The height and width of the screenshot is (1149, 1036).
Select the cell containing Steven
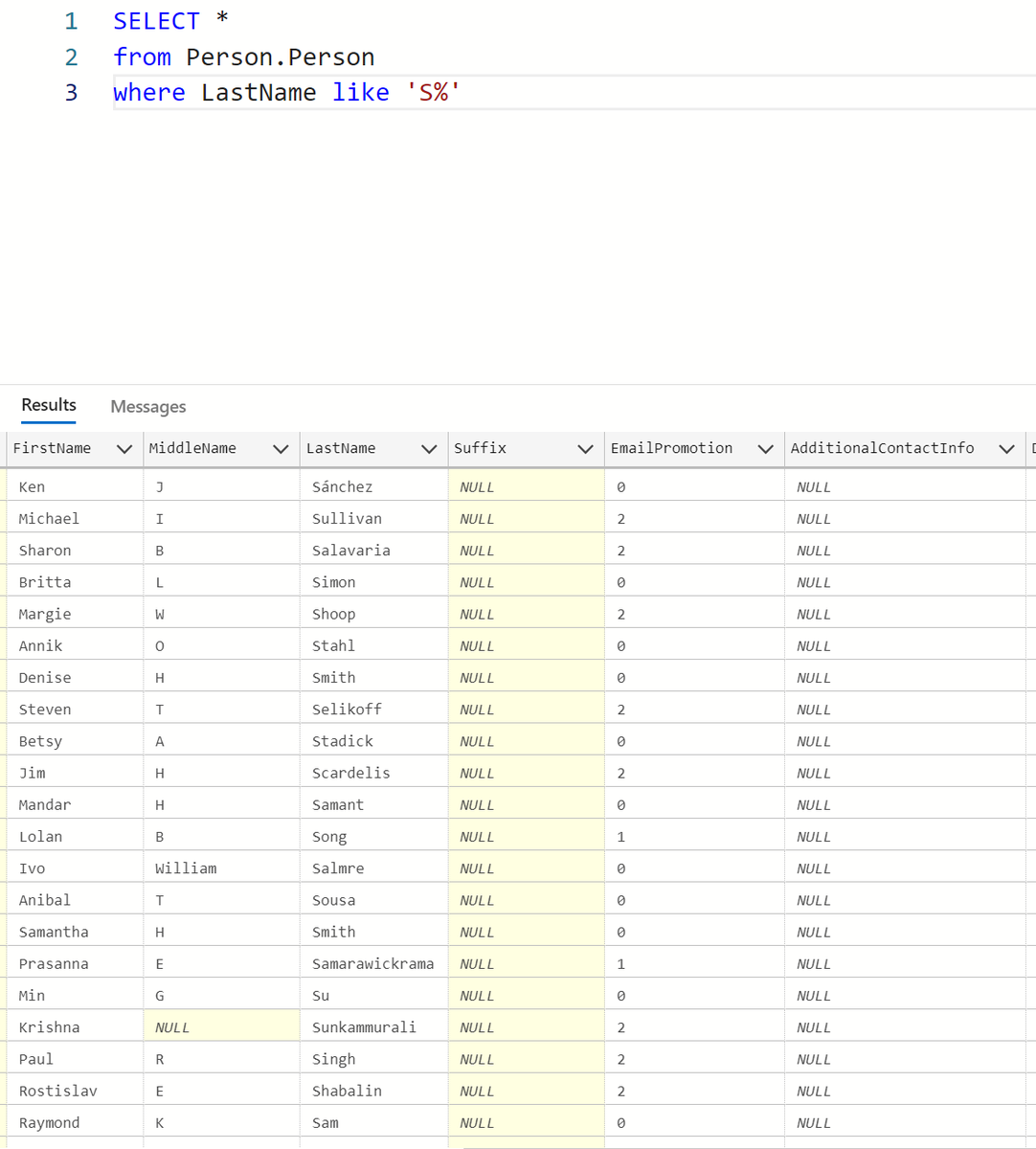pos(75,709)
